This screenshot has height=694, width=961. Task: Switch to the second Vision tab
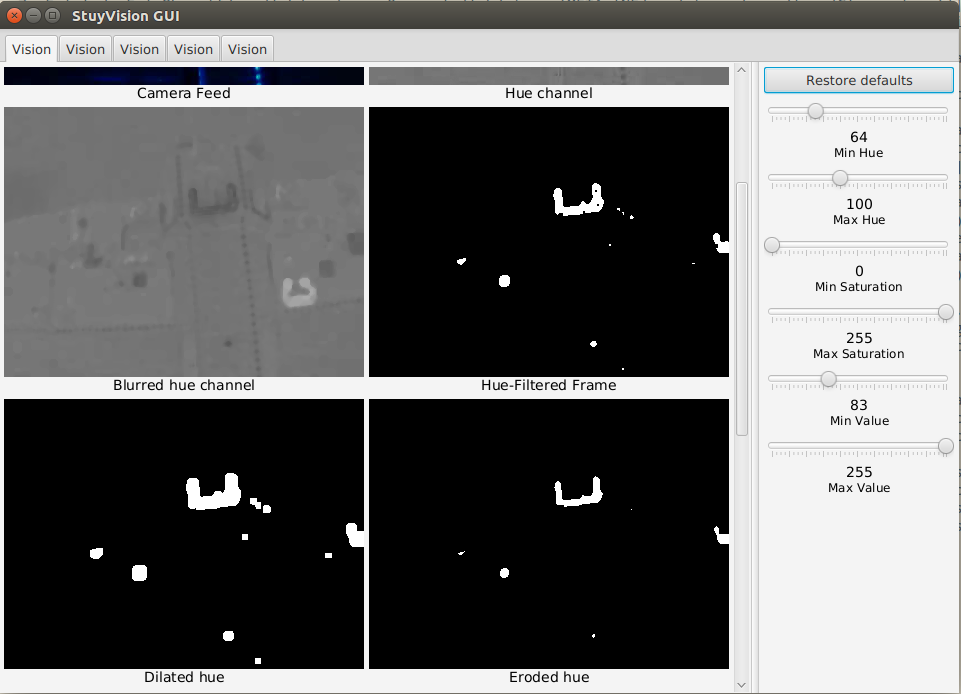(85, 49)
